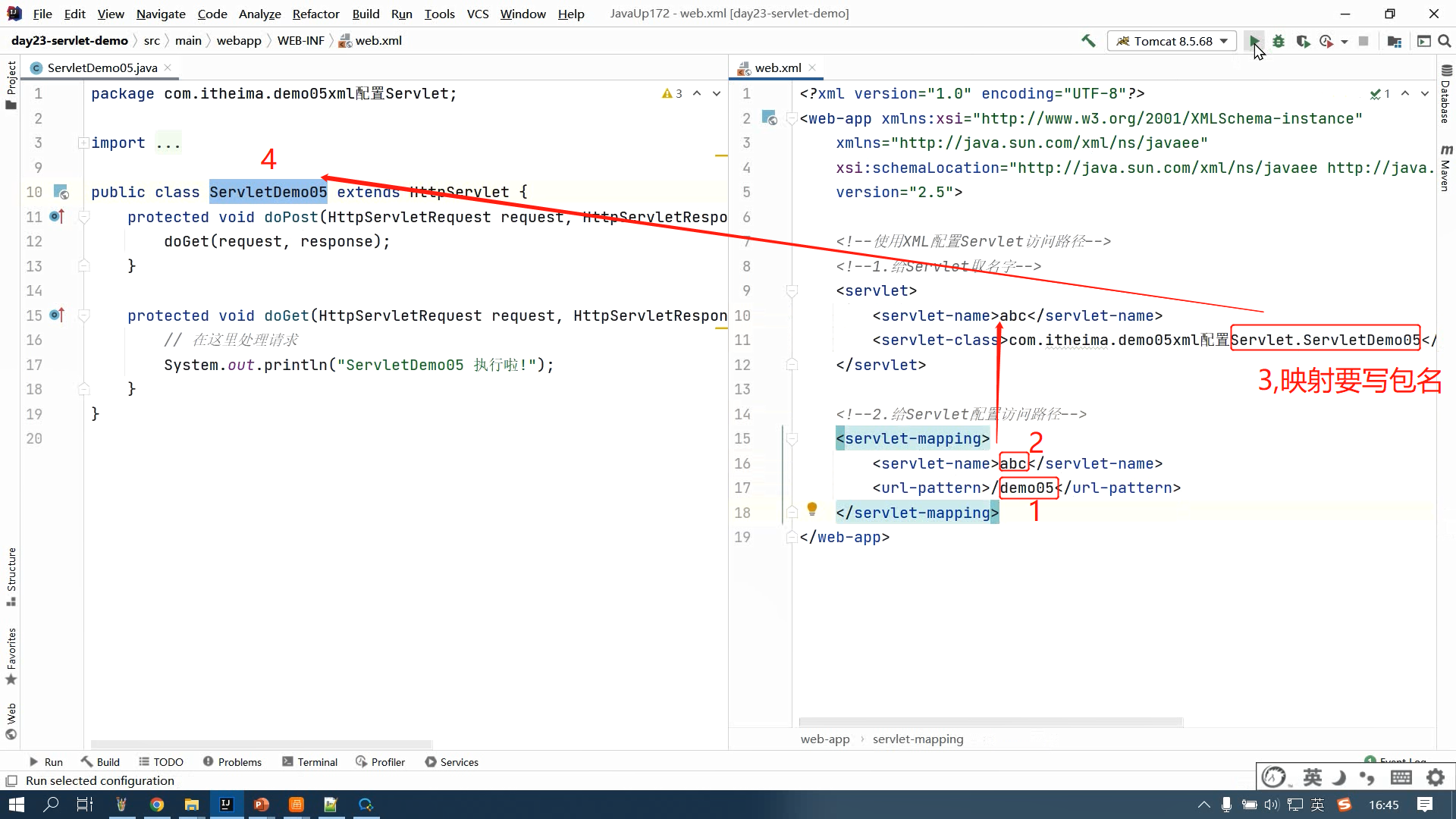The image size is (1456, 819).
Task: Close the web.xml tab
Action: tap(812, 67)
